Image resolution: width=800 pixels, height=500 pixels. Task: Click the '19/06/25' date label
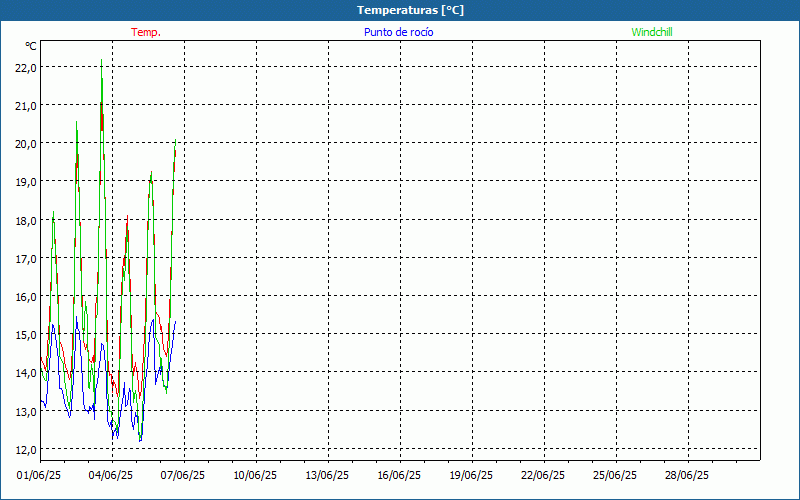[x=471, y=476]
